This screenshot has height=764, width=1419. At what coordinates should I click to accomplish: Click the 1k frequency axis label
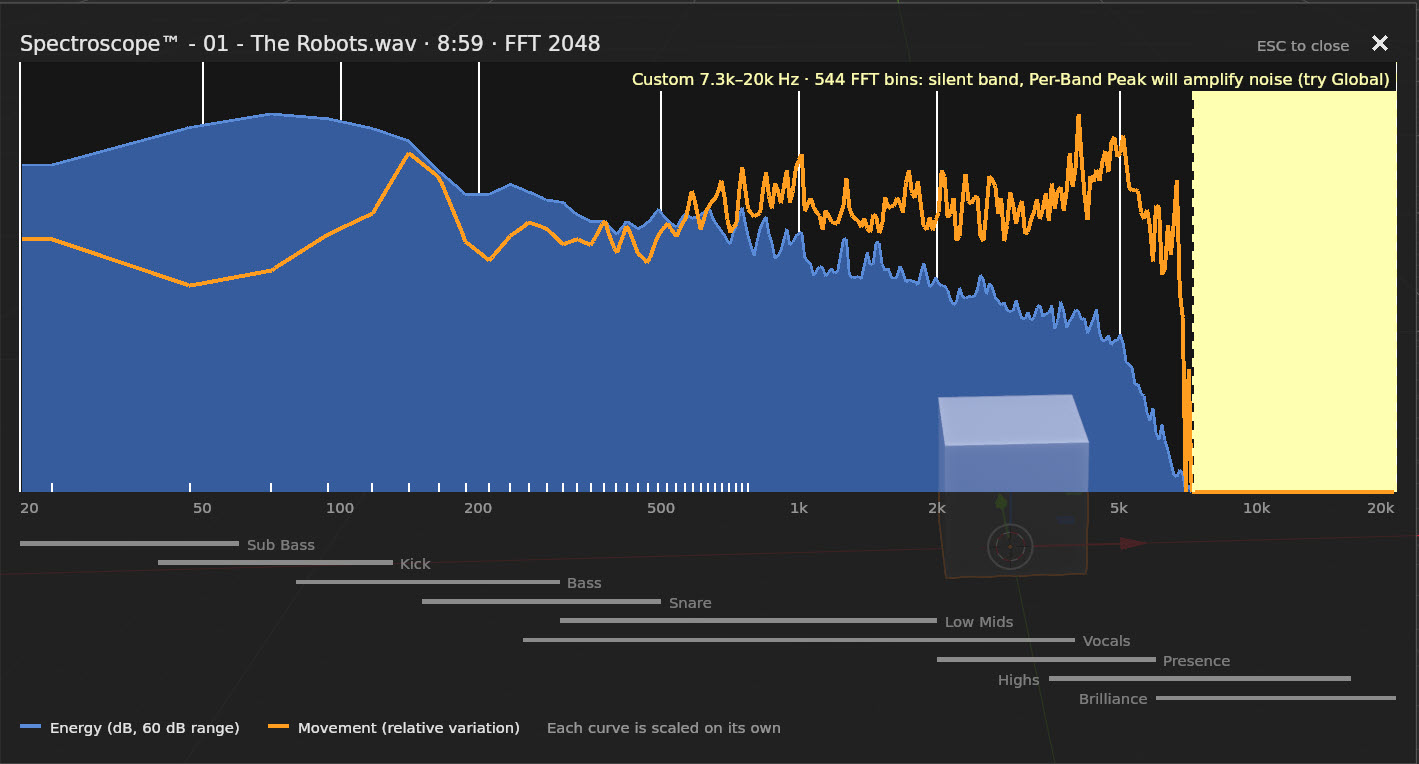coord(798,508)
